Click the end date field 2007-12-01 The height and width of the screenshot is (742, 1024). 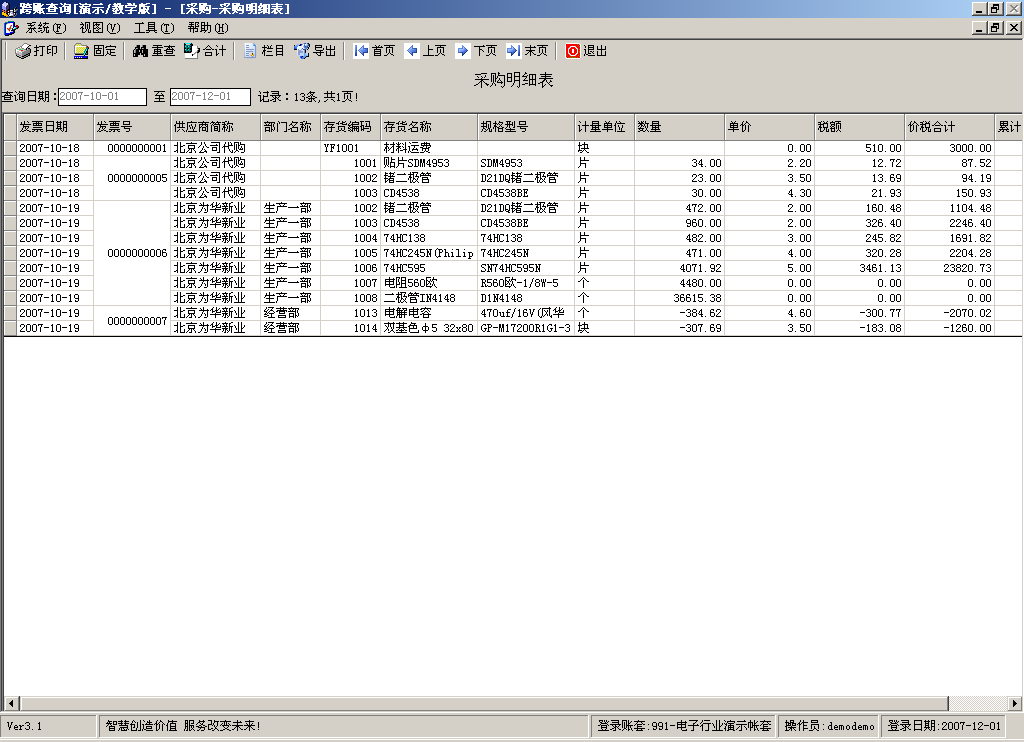[210, 97]
